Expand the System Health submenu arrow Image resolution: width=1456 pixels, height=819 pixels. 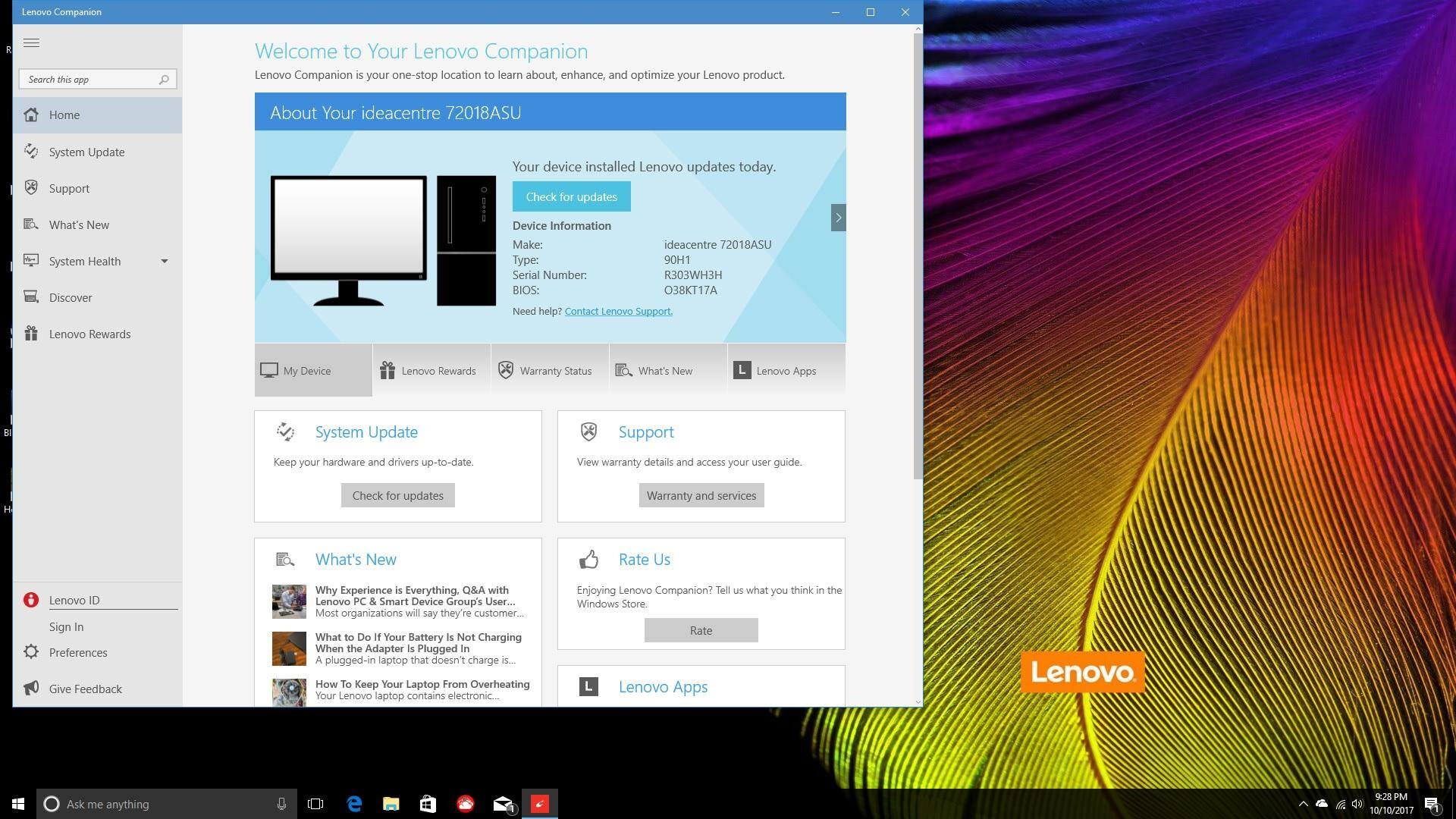point(164,262)
